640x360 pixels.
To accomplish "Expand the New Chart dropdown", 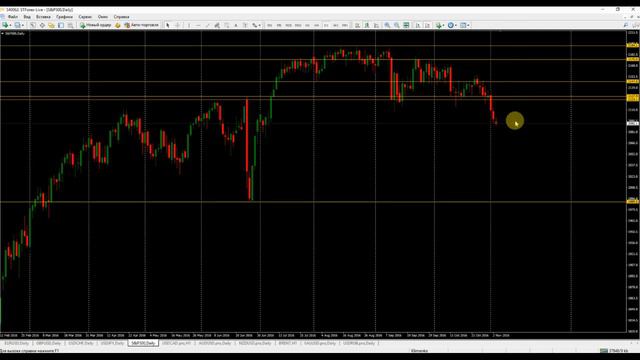I will point(11,25).
